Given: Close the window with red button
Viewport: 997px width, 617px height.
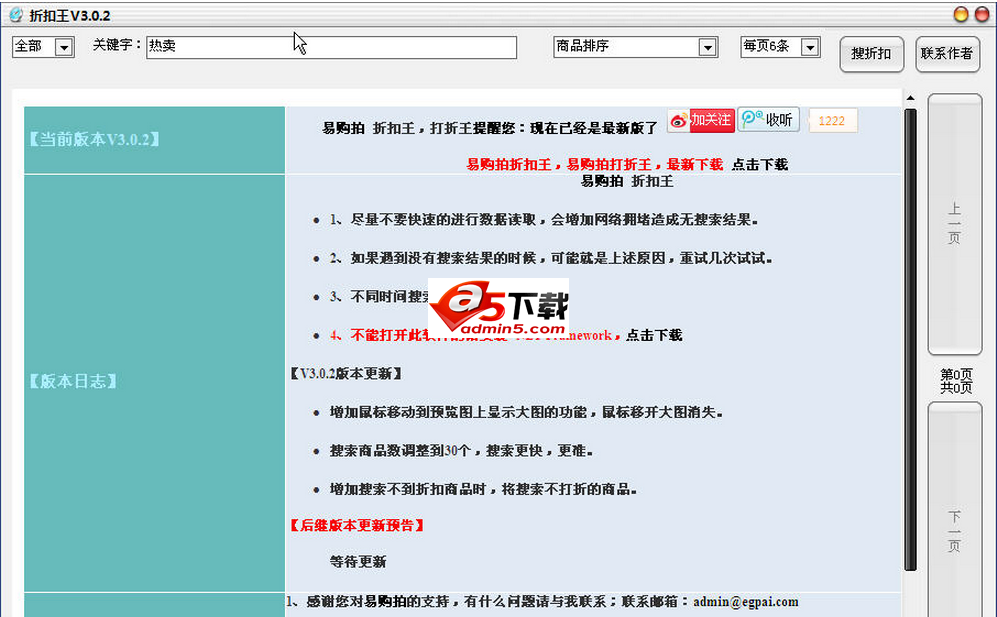Looking at the screenshot, I should click(x=982, y=14).
